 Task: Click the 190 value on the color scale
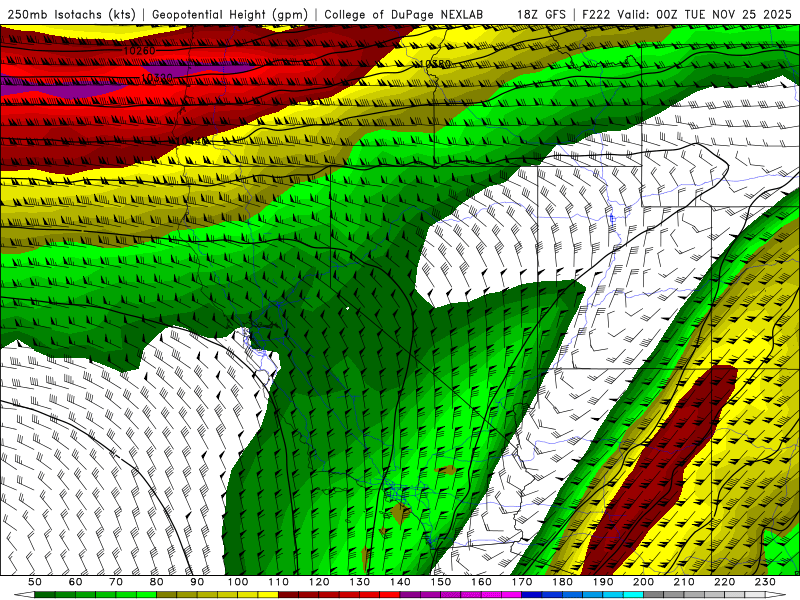point(603,582)
